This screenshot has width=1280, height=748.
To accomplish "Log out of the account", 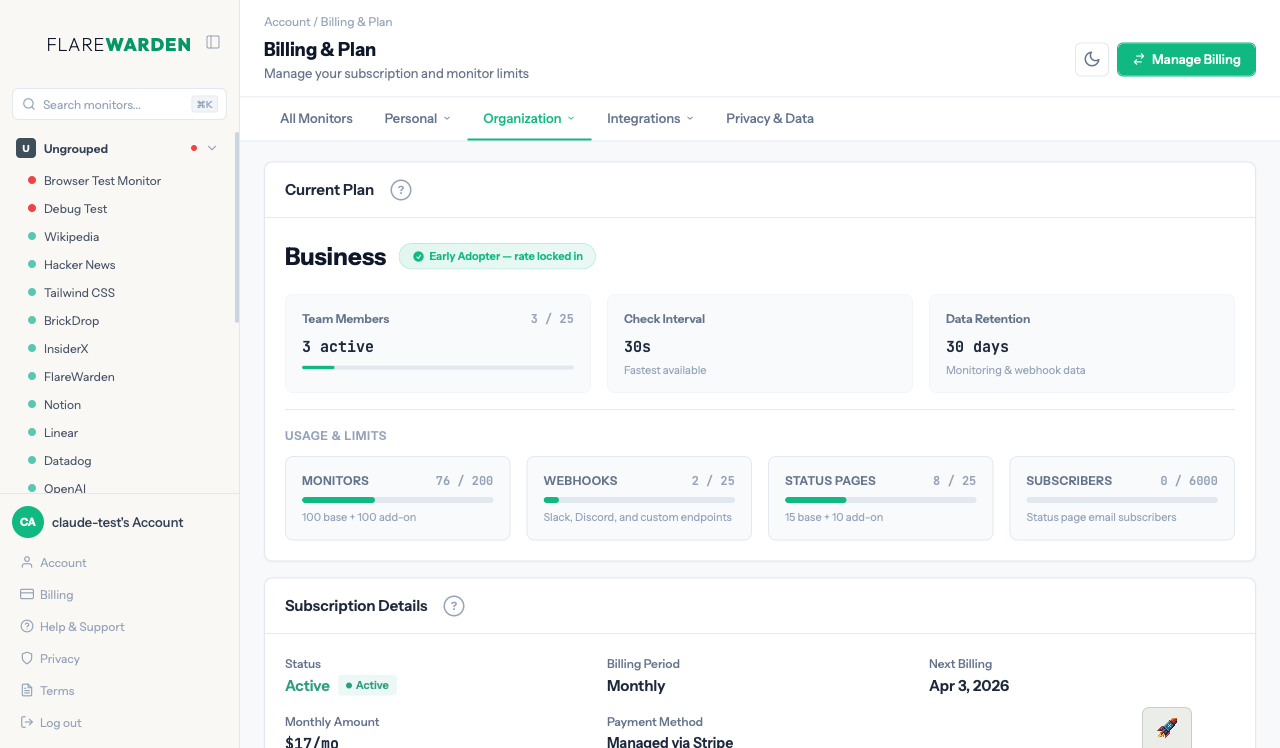I will 60,723.
